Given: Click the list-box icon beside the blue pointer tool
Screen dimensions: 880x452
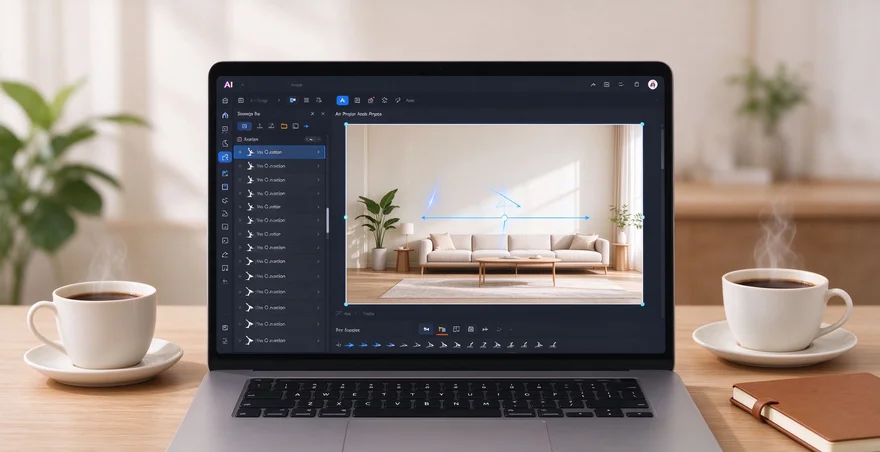Looking at the screenshot, I should point(357,101).
